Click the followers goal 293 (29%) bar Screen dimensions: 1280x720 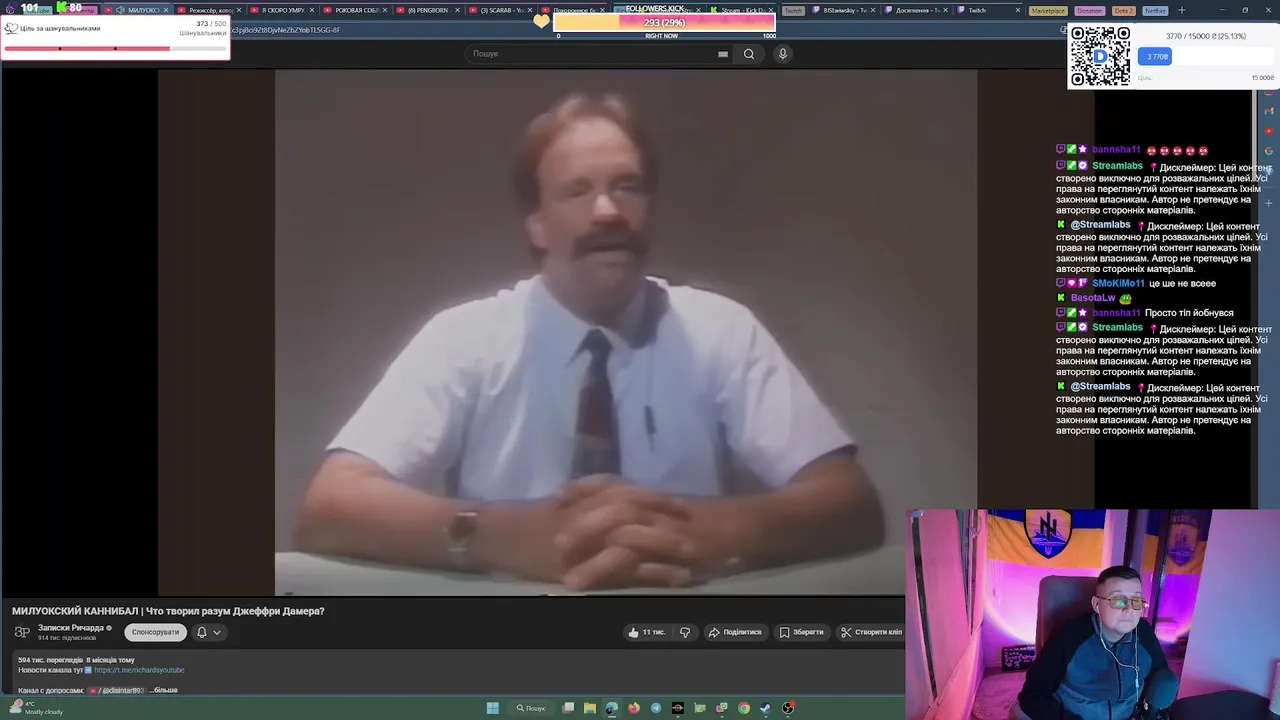click(664, 22)
